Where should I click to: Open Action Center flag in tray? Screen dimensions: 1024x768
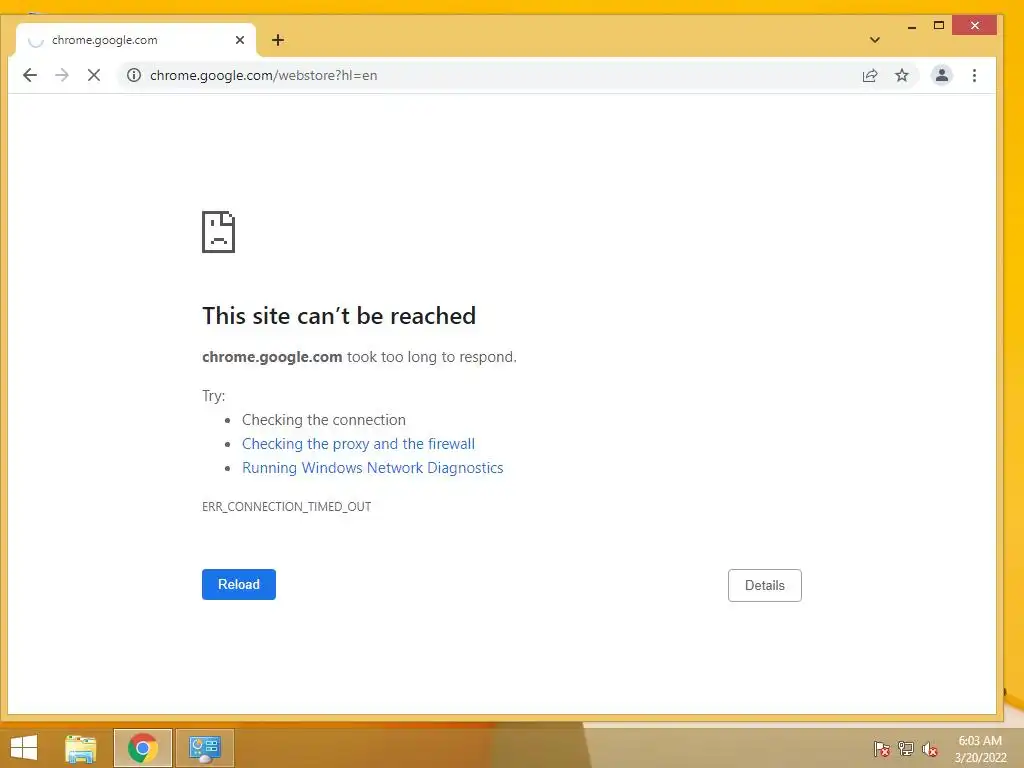(882, 748)
